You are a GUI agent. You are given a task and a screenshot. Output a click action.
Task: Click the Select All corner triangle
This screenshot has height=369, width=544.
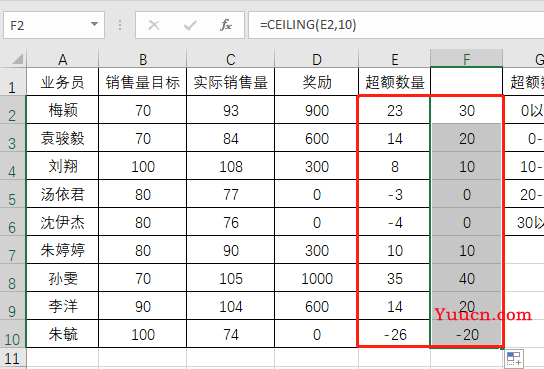(x=18, y=59)
